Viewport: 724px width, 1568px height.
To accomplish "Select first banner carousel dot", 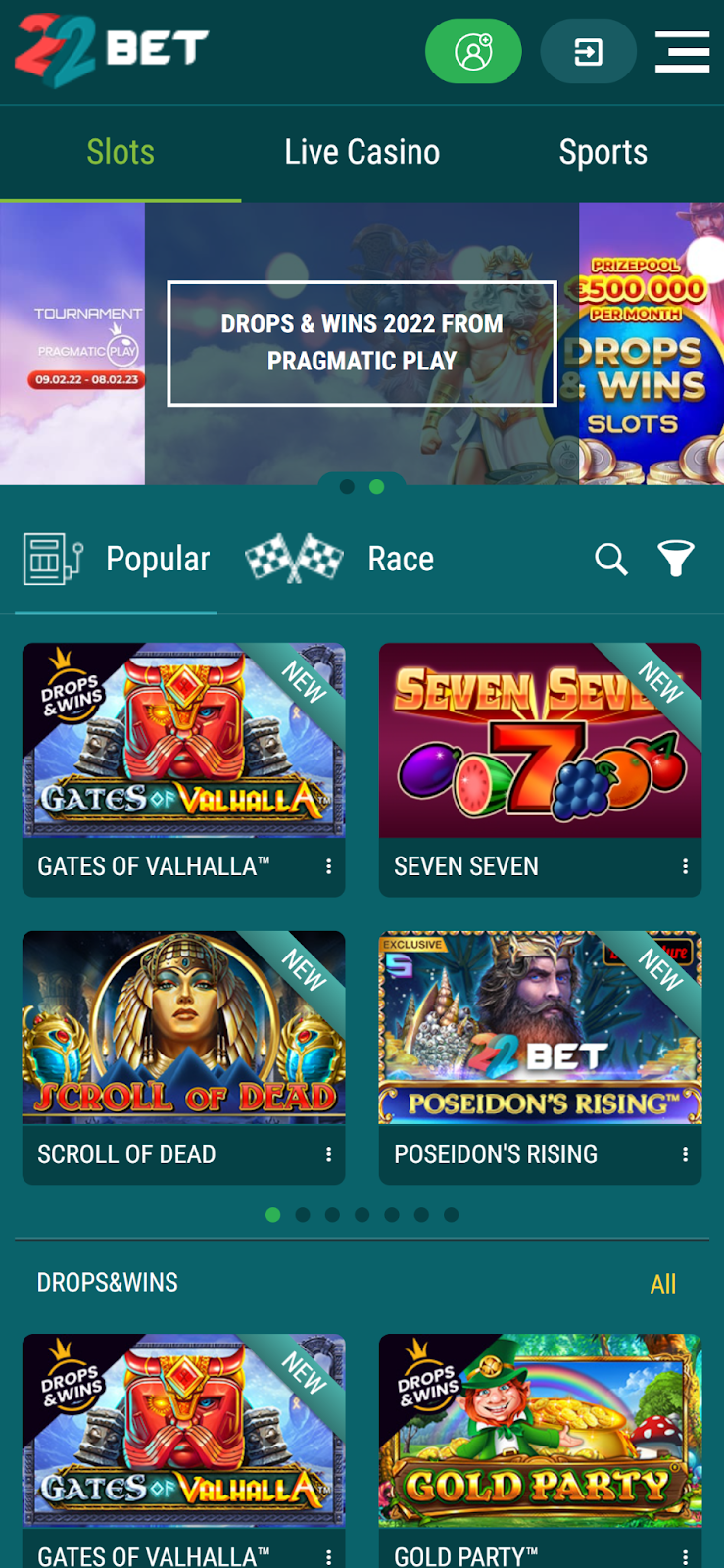I will (347, 487).
